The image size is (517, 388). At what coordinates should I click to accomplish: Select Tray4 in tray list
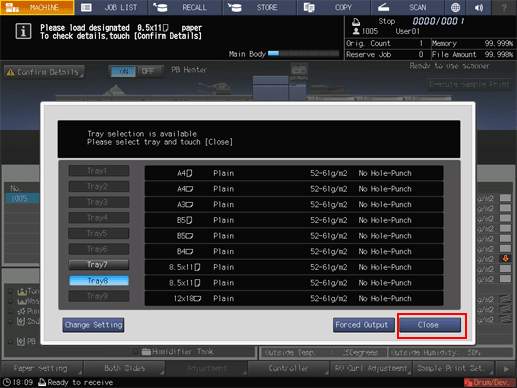tap(99, 218)
